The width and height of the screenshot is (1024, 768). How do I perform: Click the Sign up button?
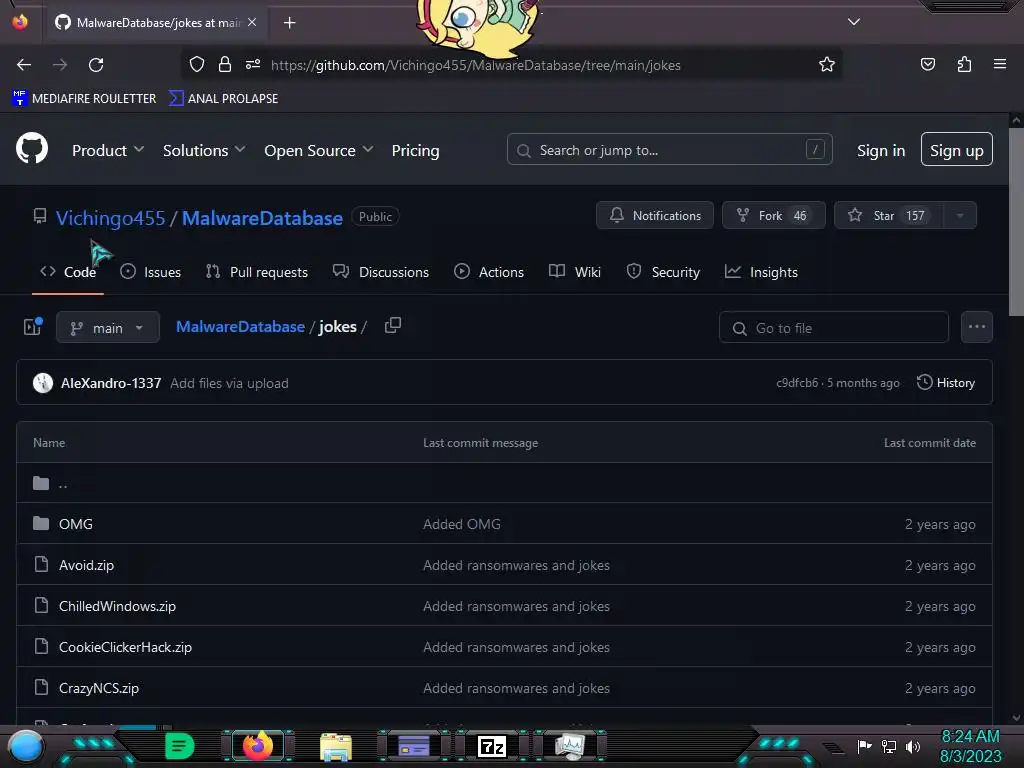point(957,150)
